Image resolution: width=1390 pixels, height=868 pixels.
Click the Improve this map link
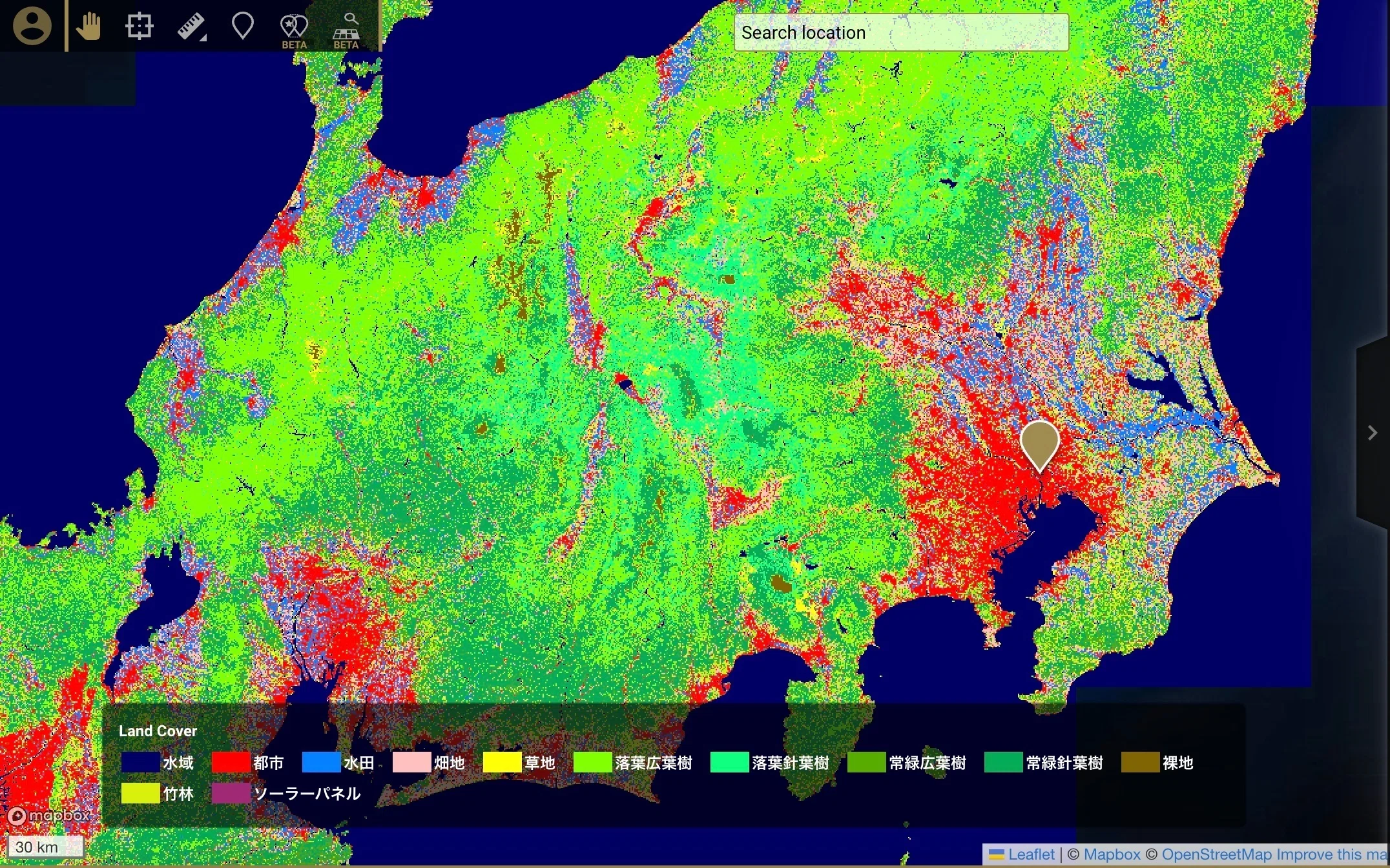(x=1333, y=854)
